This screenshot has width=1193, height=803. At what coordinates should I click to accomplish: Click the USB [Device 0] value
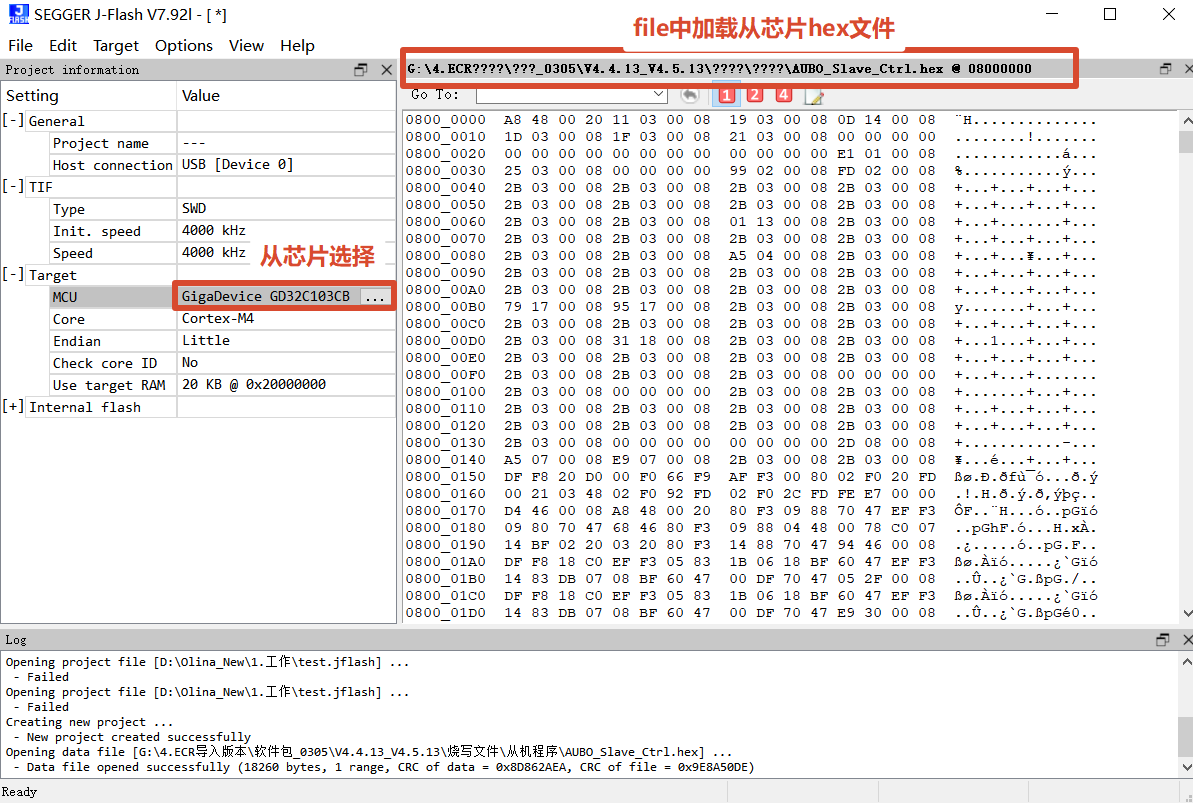coord(237,164)
